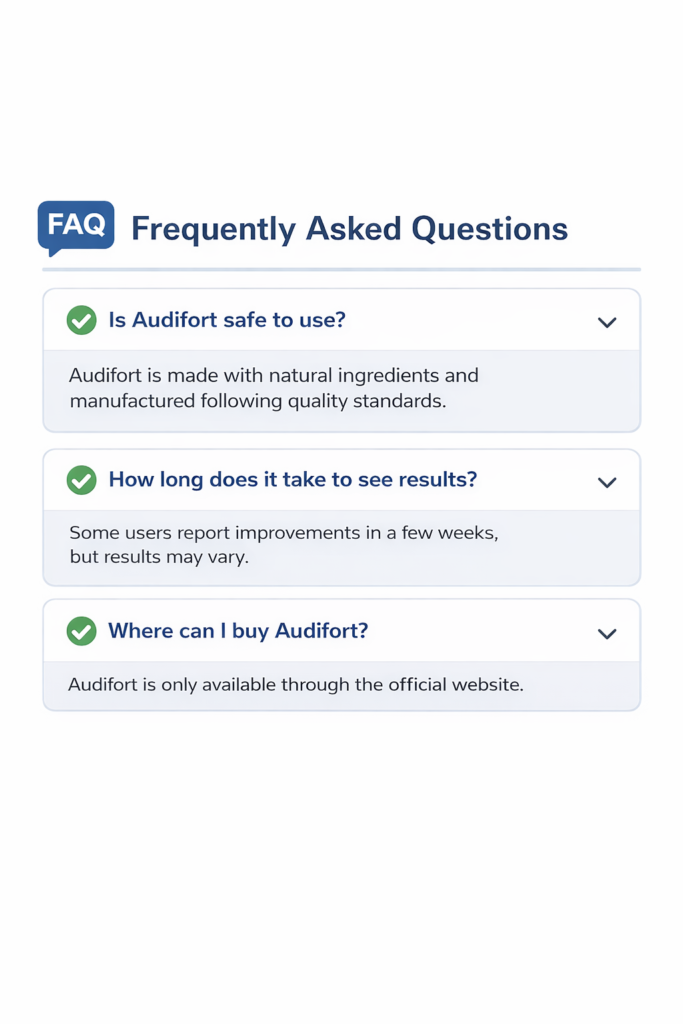The height and width of the screenshot is (1024, 683).
Task: Collapse the "Where can I buy Audifort?" chevron
Action: pyautogui.click(x=606, y=634)
